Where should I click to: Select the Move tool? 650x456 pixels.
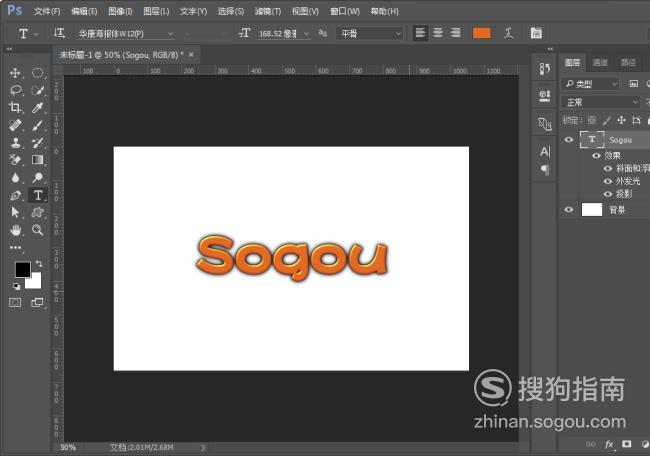pyautogui.click(x=15, y=73)
